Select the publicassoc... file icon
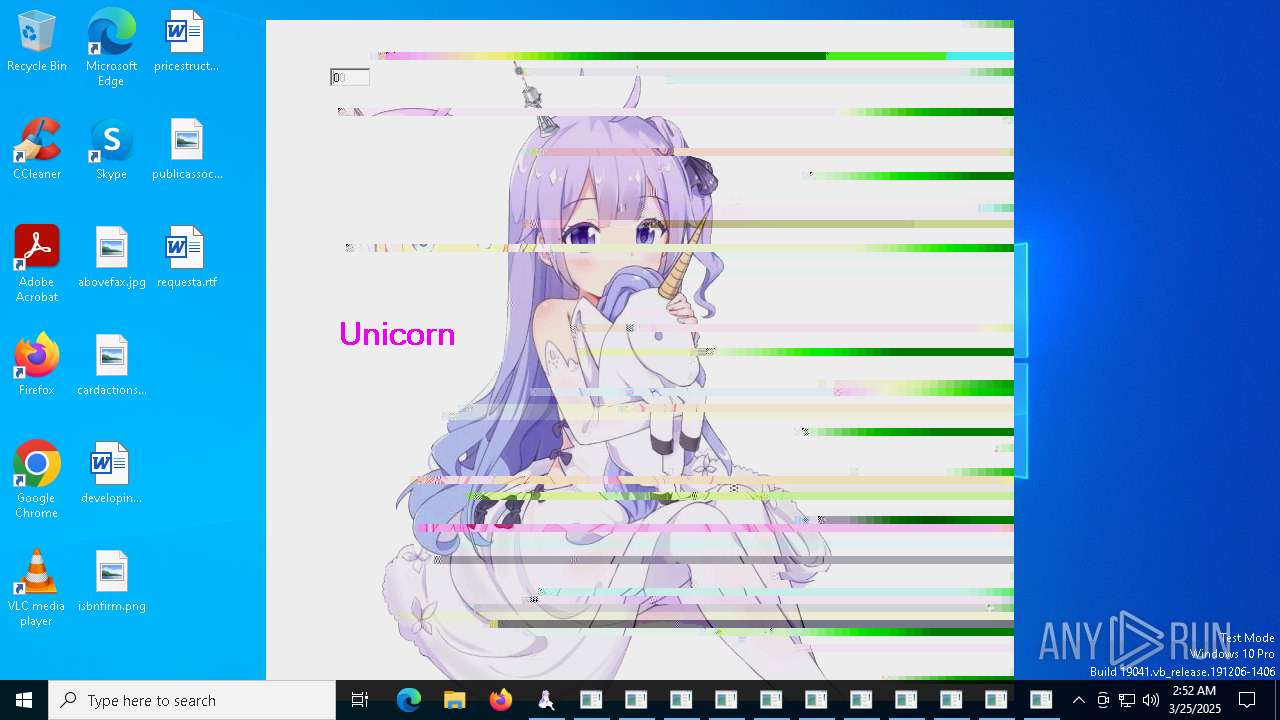1280x720 pixels. pos(187,149)
